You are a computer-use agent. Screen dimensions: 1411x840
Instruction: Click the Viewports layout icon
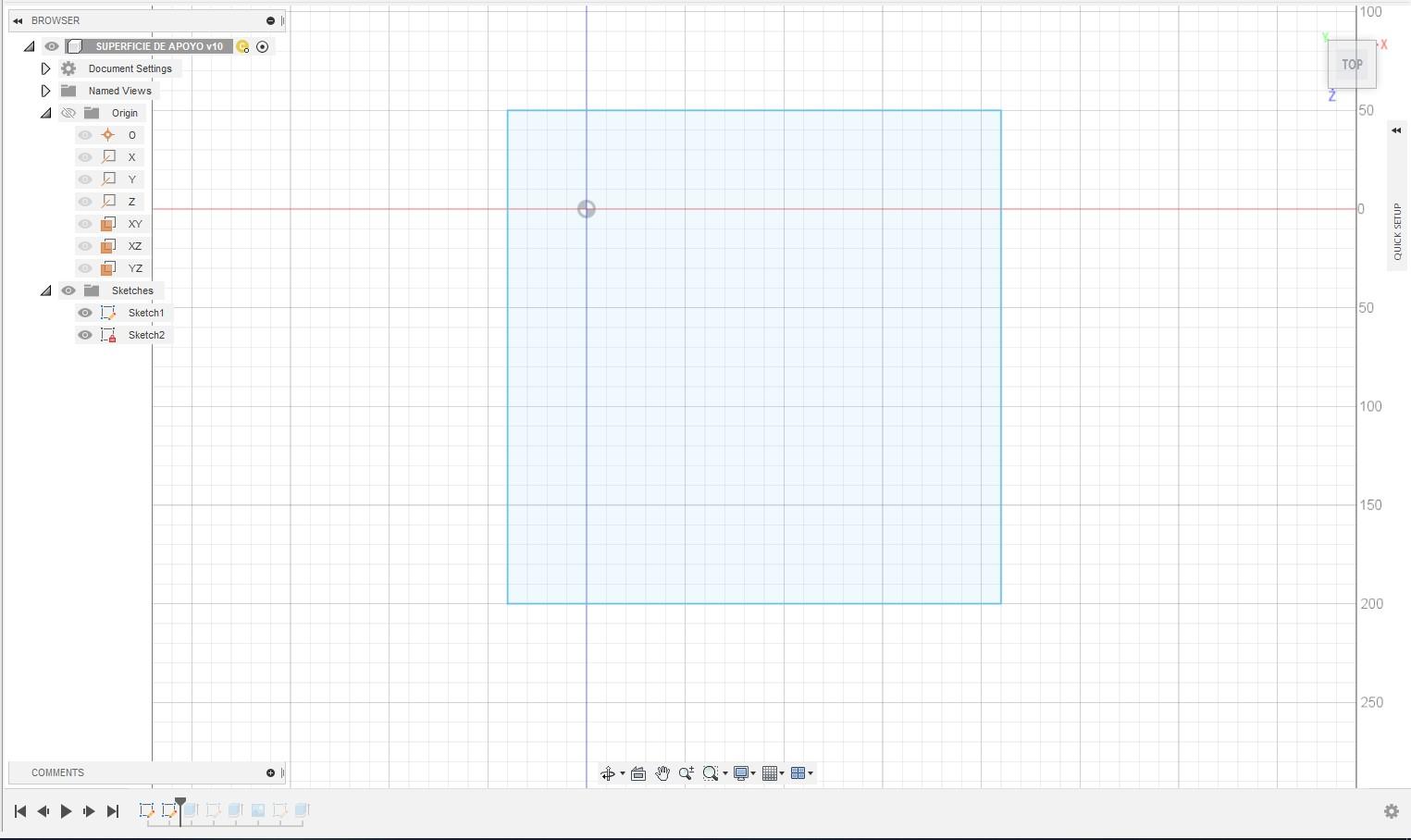point(800,773)
